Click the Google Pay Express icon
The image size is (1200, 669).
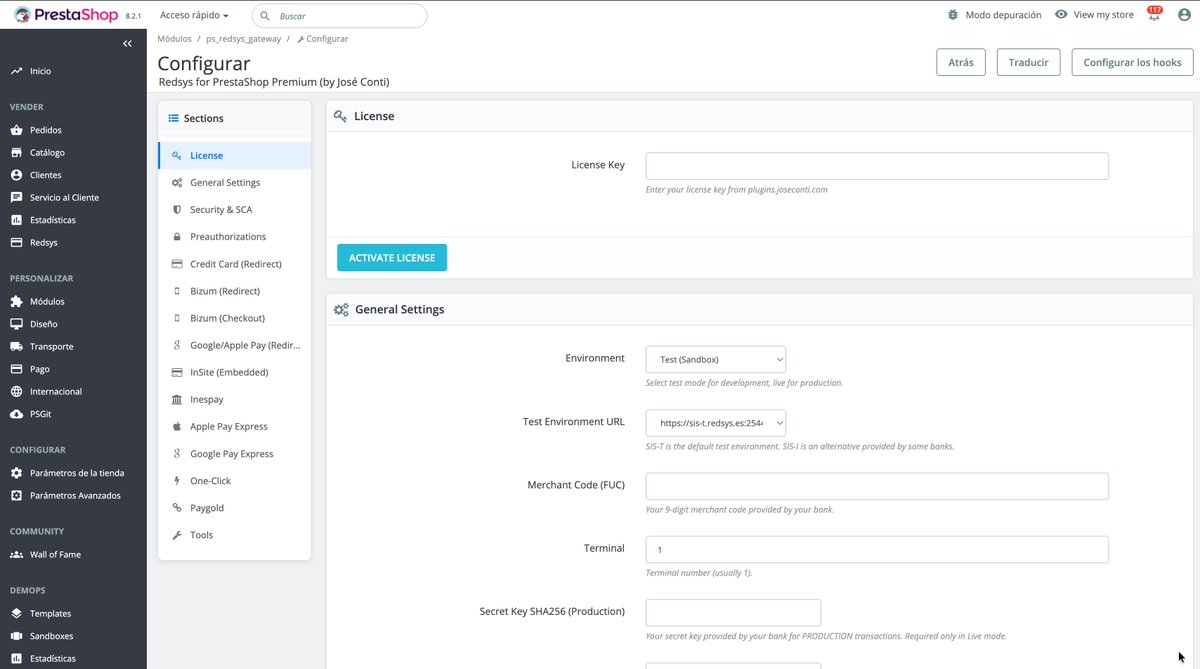[x=177, y=454]
